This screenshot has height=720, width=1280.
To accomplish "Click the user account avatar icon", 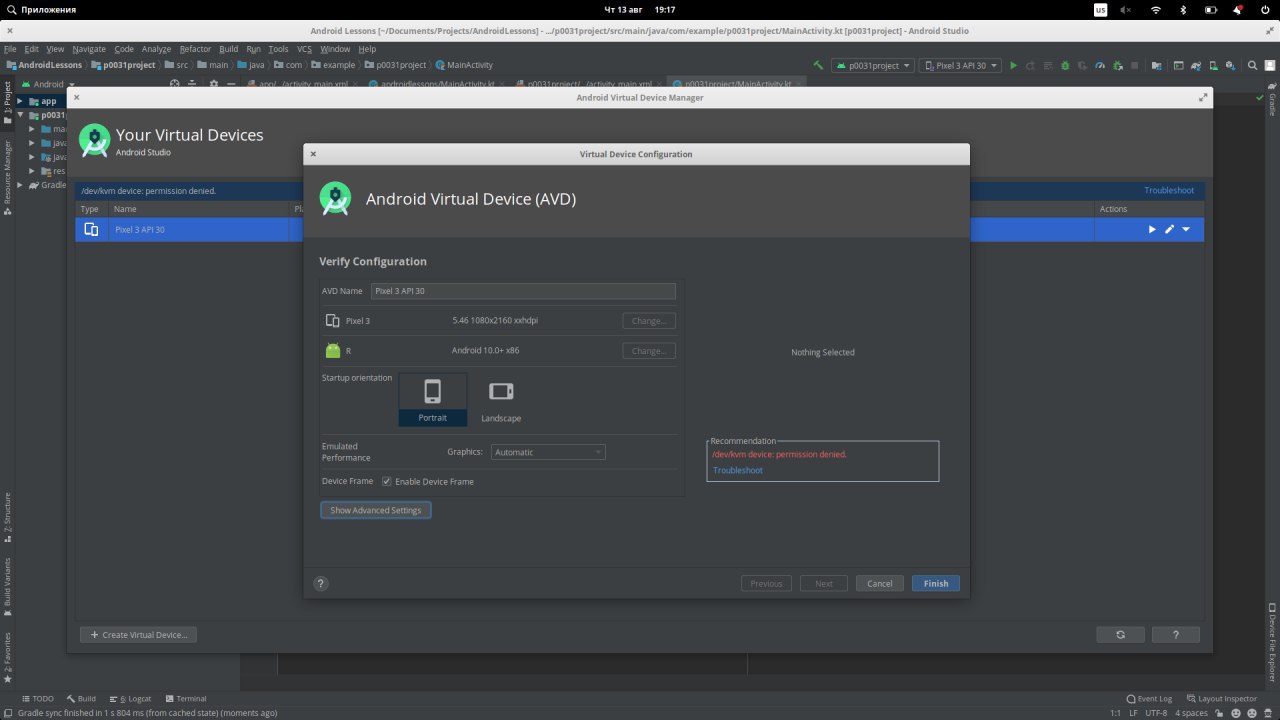I will point(1270,65).
